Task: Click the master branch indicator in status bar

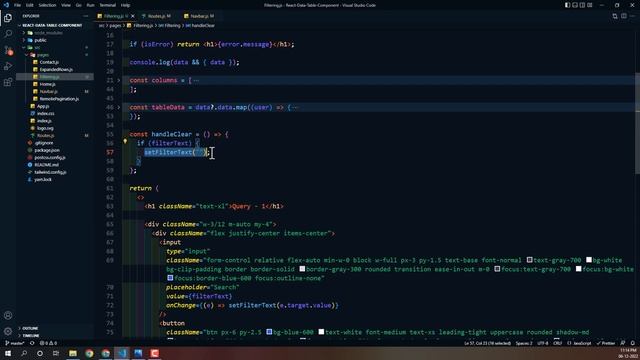Action: pos(14,343)
